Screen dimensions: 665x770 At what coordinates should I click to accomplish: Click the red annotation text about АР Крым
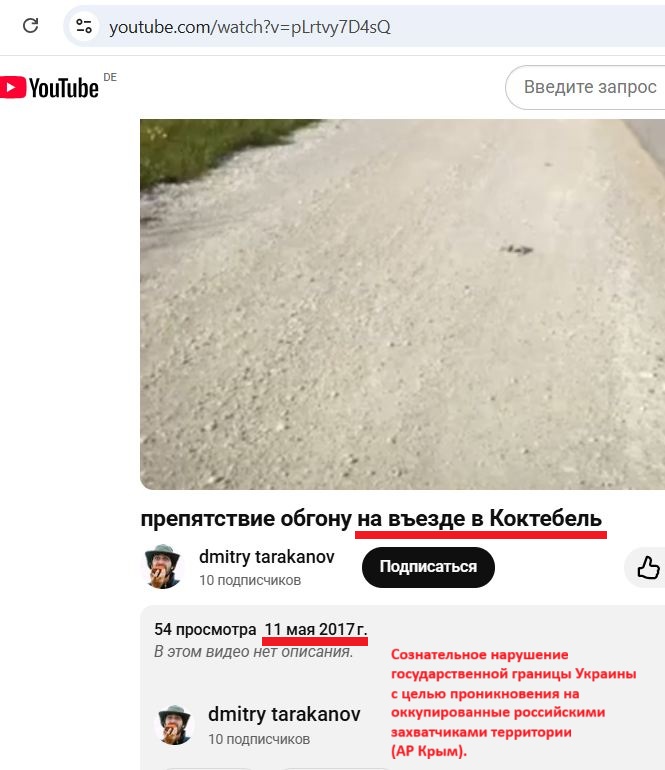point(513,703)
